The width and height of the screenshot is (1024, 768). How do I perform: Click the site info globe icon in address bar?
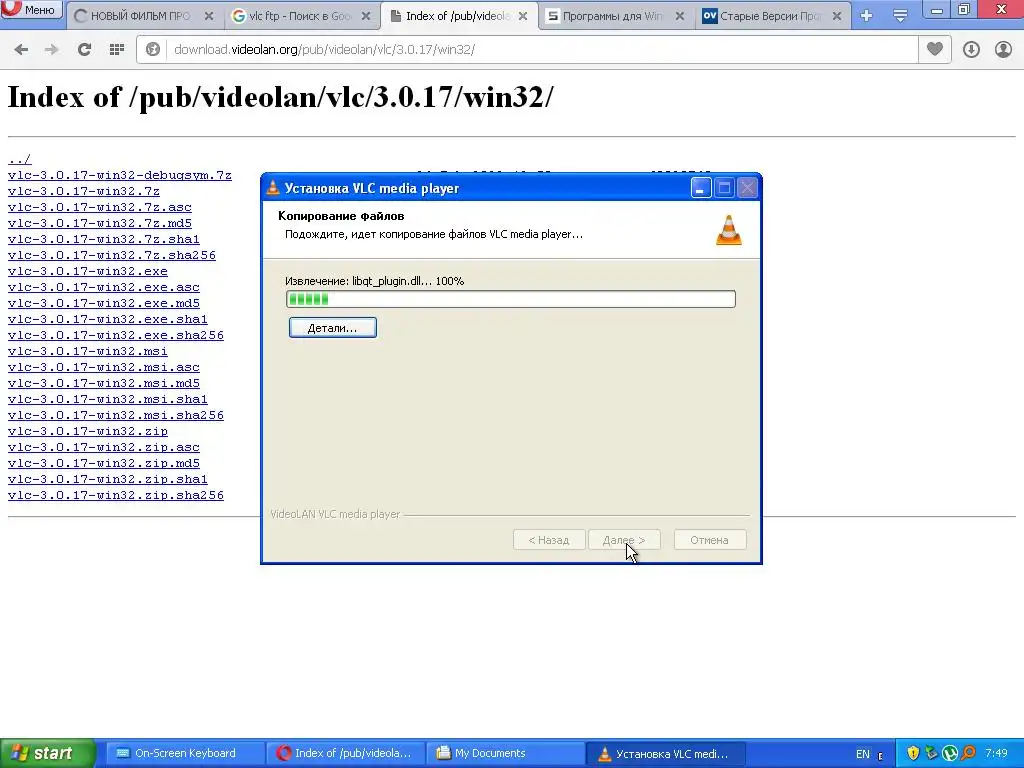(x=153, y=49)
